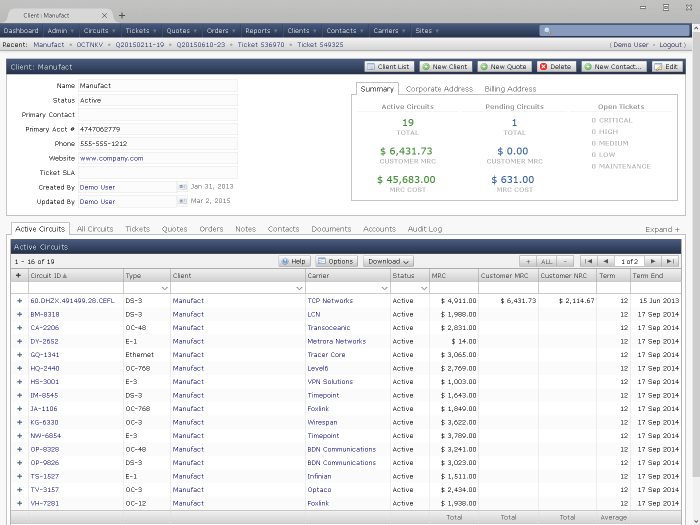This screenshot has height=525, width=700.
Task: Open the new browser tab plus icon
Action: point(122,16)
